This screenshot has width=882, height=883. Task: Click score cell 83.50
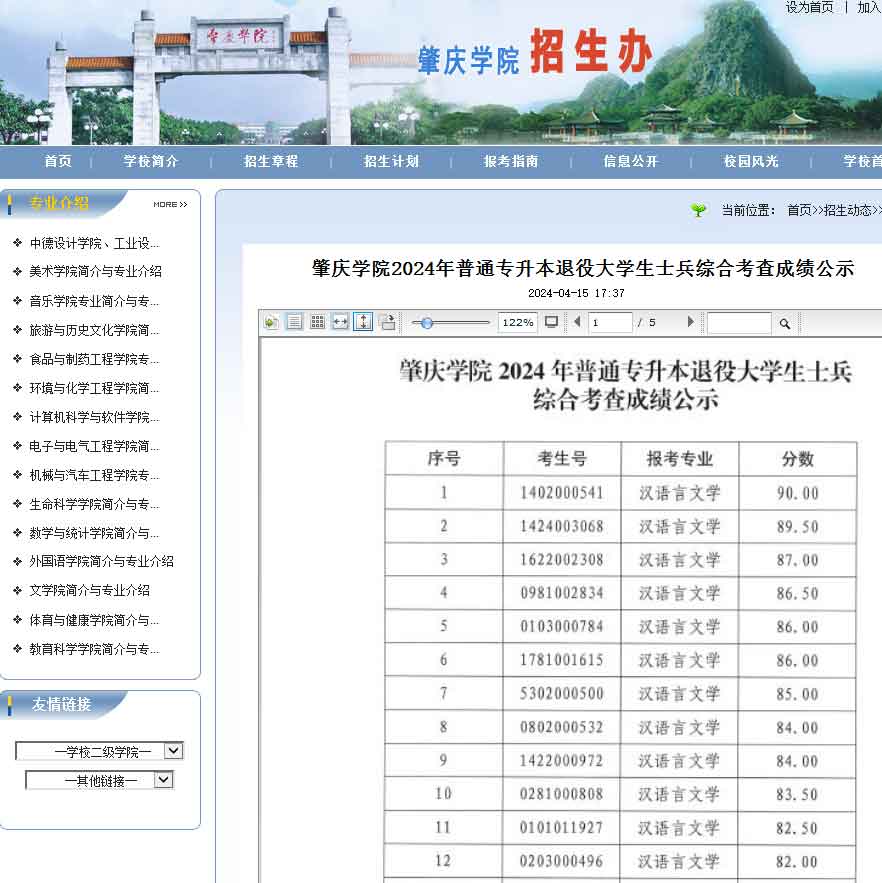(797, 795)
